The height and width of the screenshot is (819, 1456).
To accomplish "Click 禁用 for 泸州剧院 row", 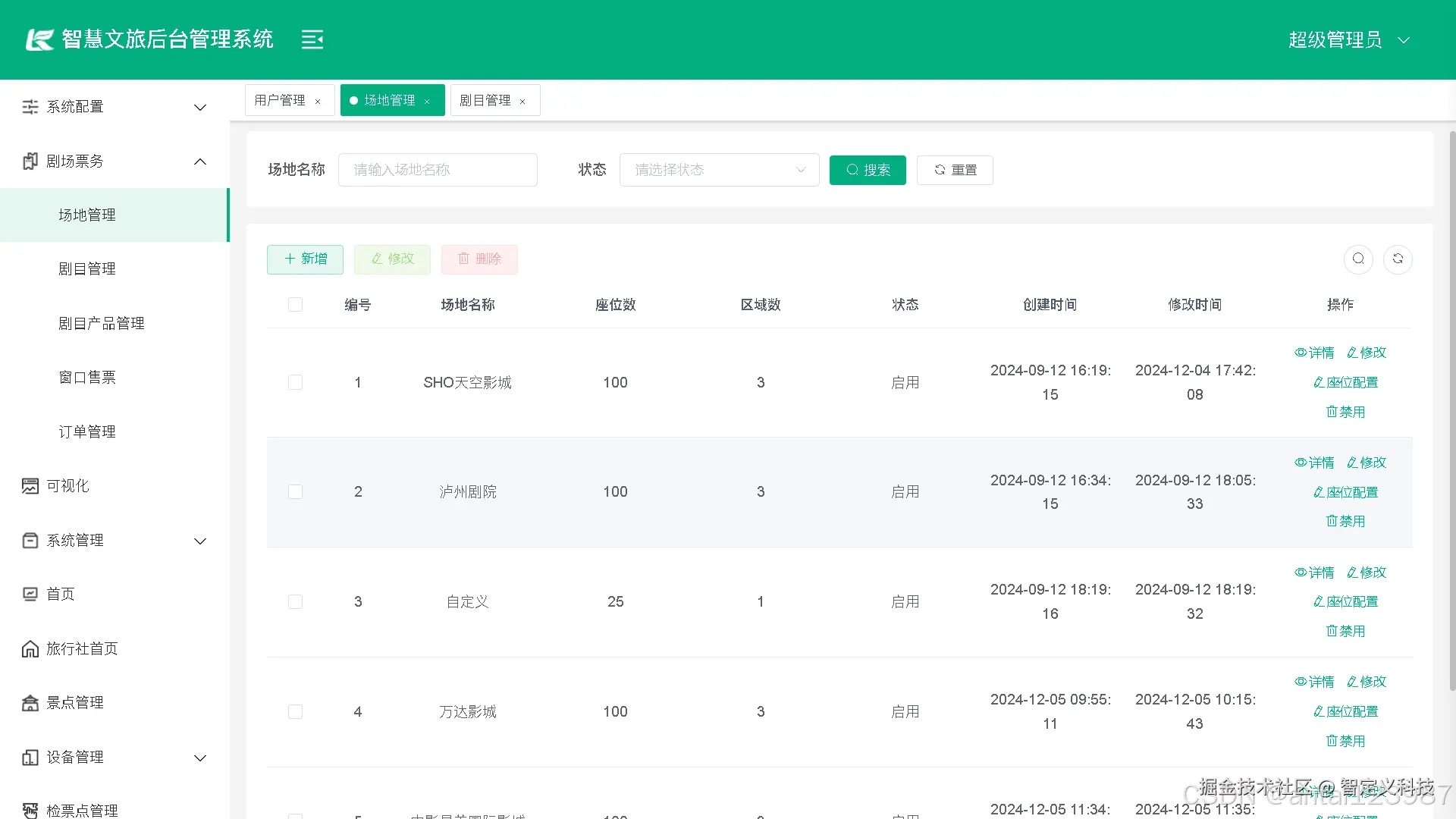I will [1345, 522].
